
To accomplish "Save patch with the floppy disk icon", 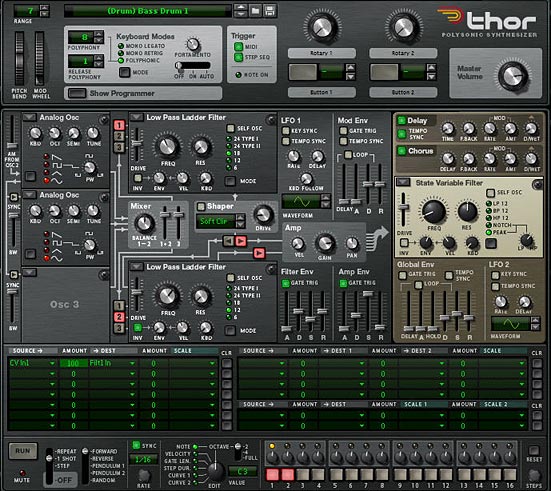I will (x=270, y=11).
